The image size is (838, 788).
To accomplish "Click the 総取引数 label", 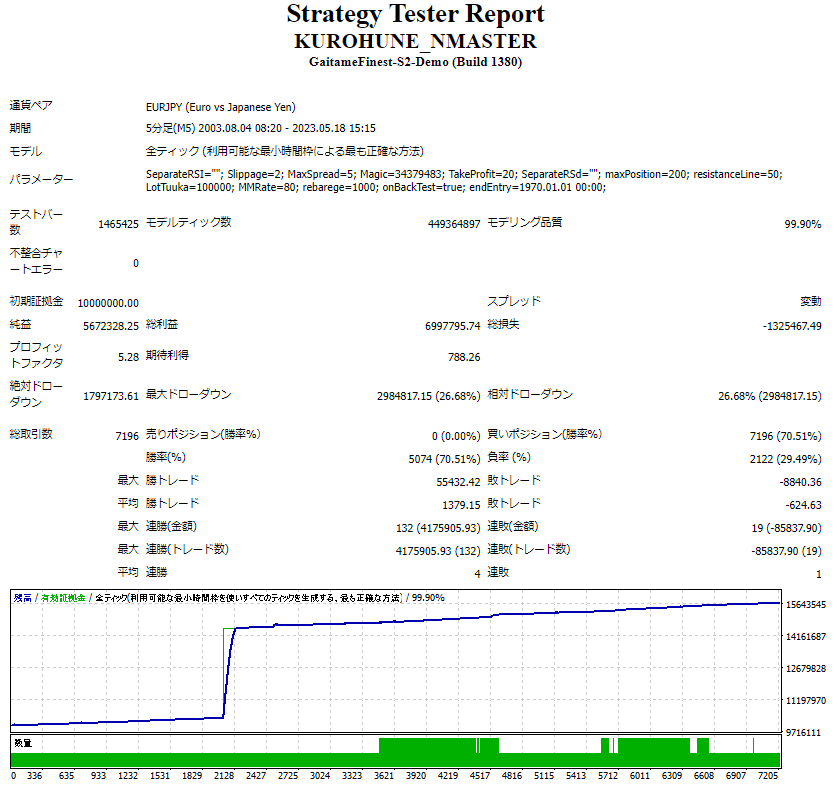I will pos(31,434).
